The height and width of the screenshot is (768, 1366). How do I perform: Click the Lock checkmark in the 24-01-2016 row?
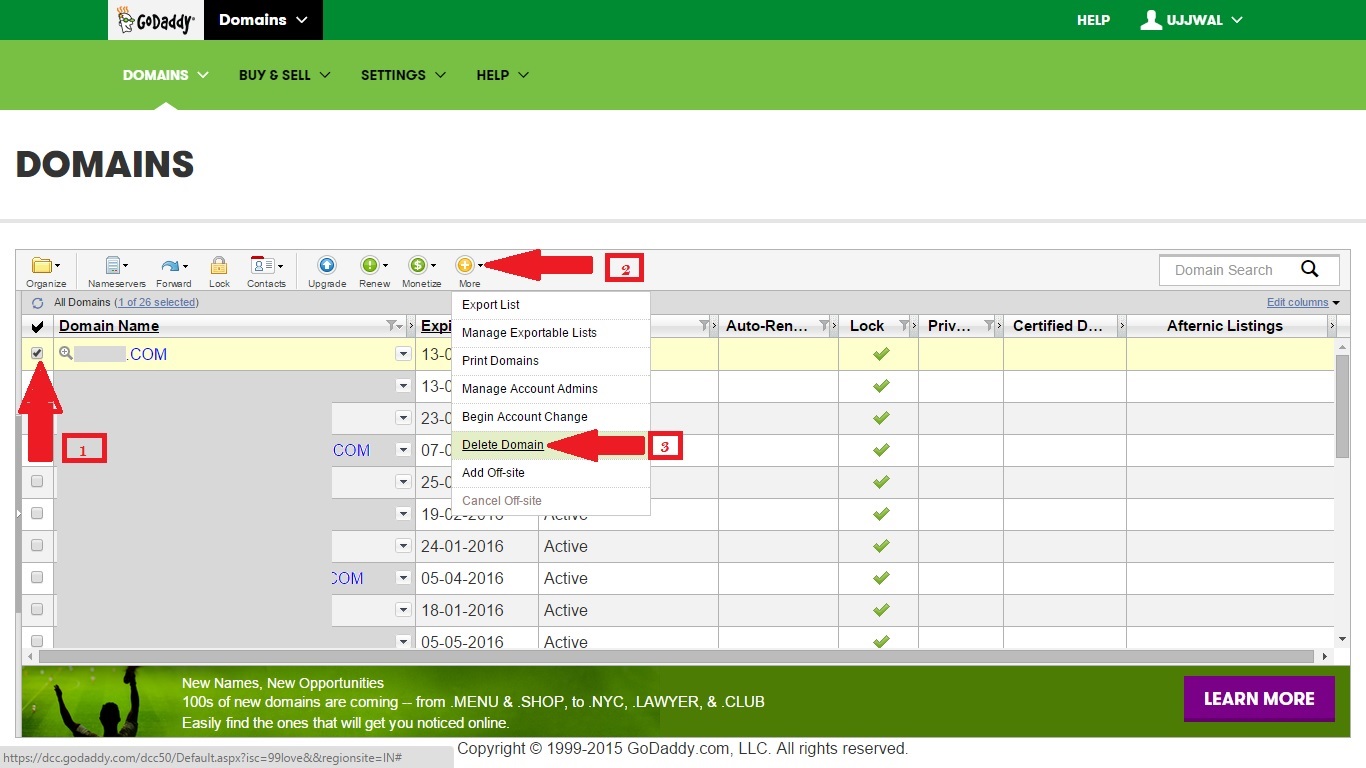pos(881,546)
